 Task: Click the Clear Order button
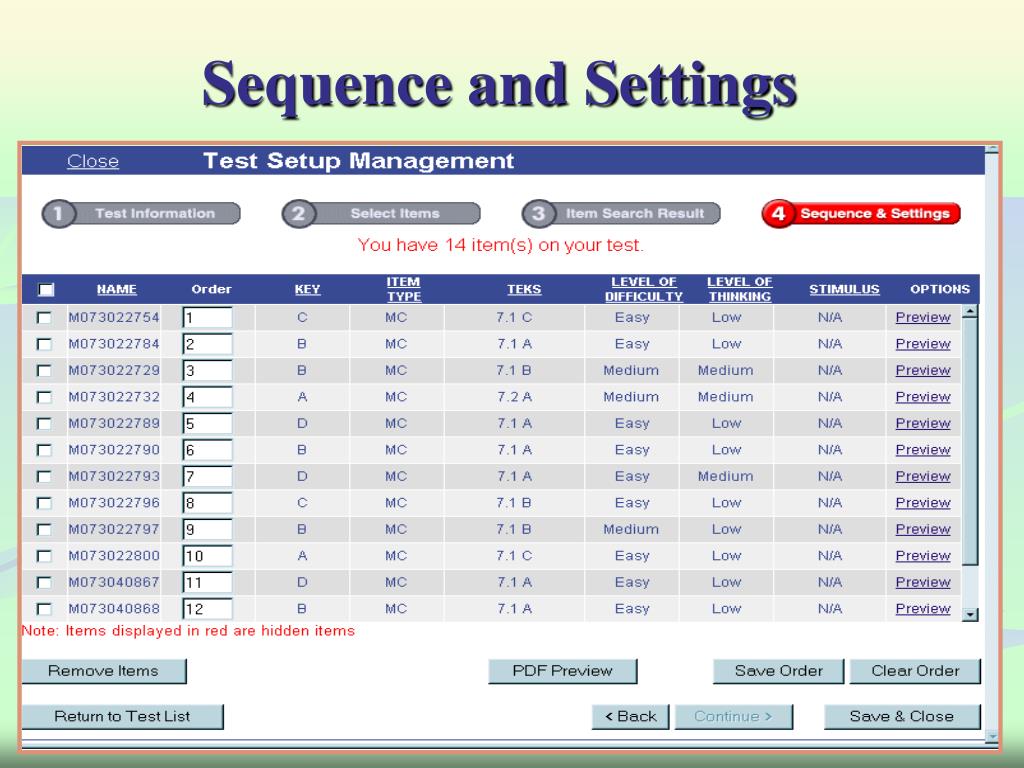point(915,671)
